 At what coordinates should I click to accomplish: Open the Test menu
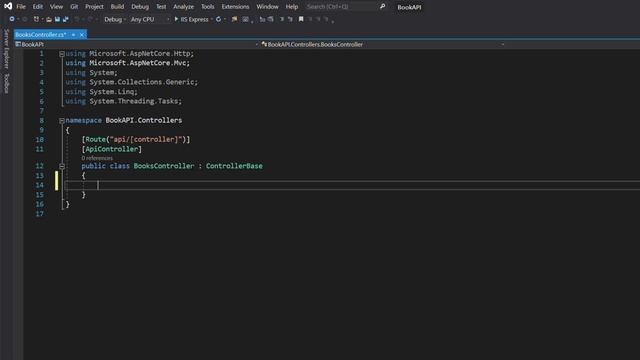(x=161, y=7)
